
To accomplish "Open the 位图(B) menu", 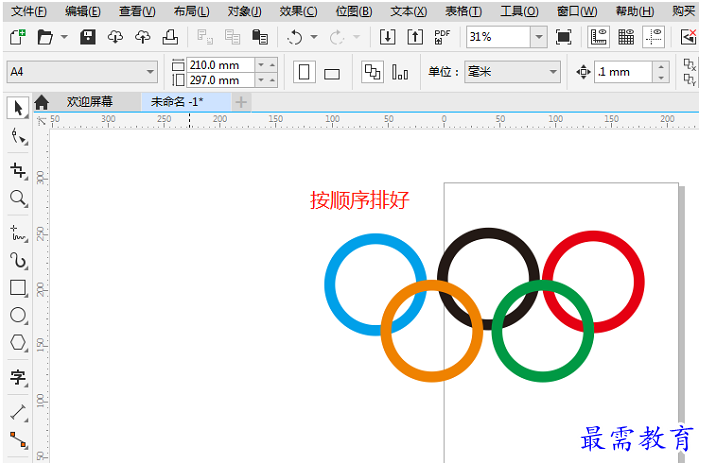I will [354, 11].
